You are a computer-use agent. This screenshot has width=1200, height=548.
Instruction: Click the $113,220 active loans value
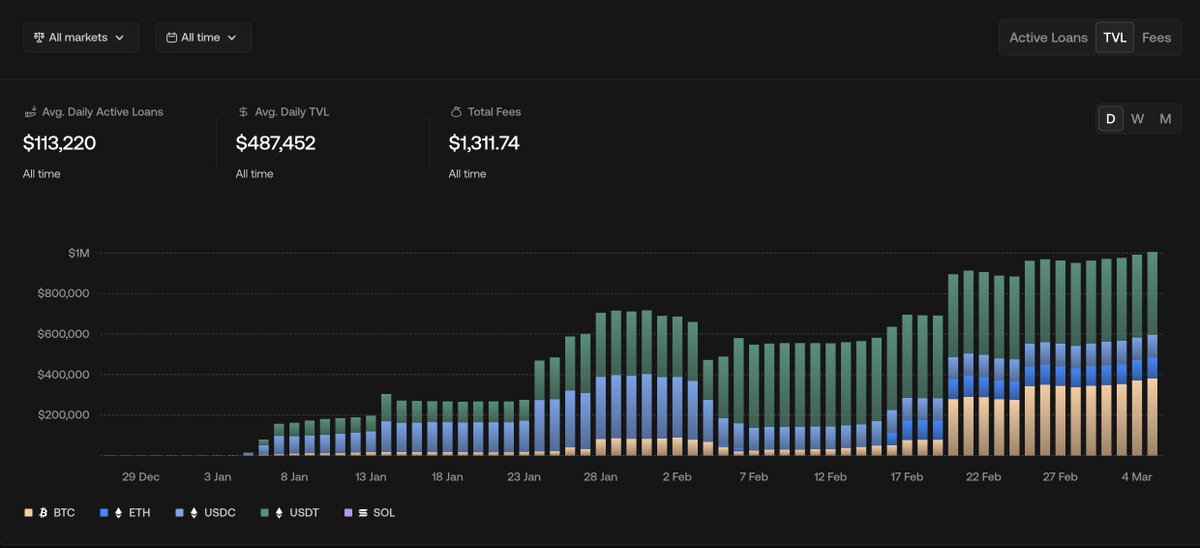[x=60, y=143]
